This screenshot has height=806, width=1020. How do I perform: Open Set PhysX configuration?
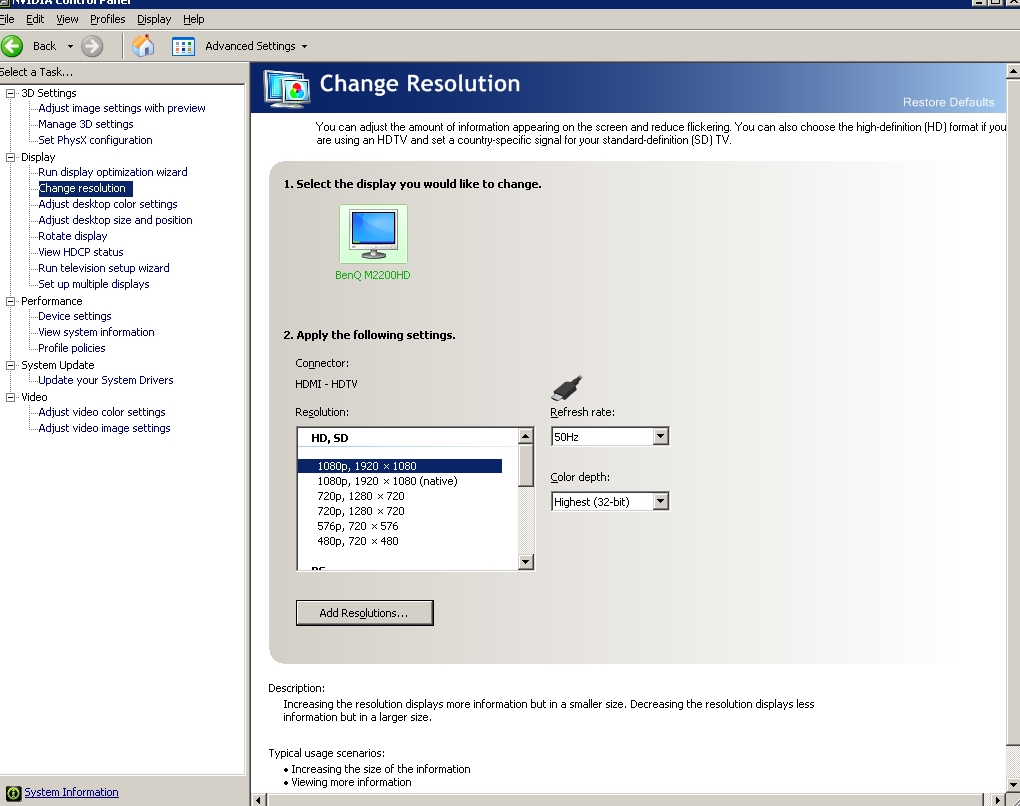[95, 140]
